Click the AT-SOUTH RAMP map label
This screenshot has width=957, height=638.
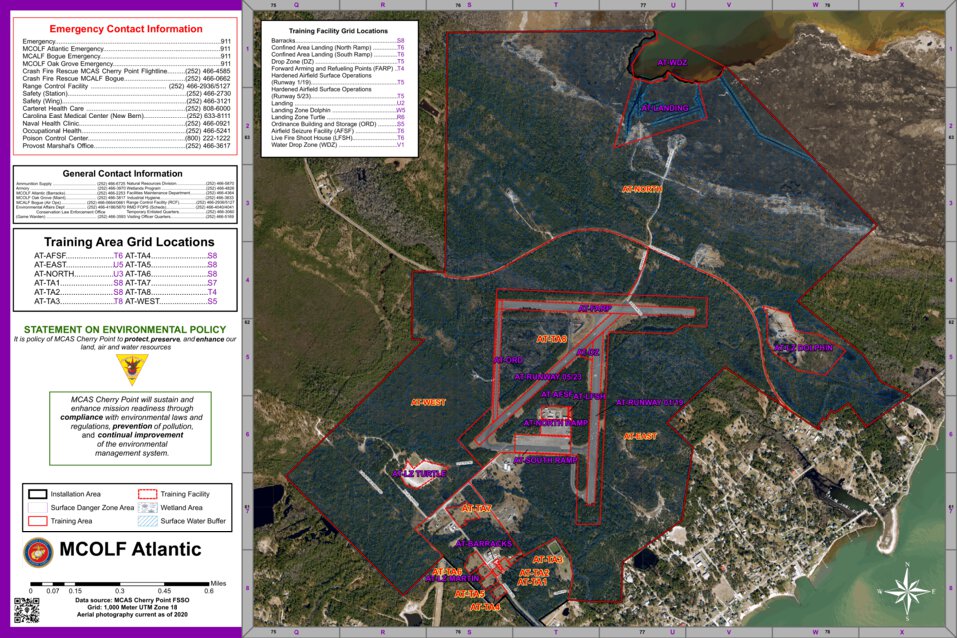coord(546,460)
